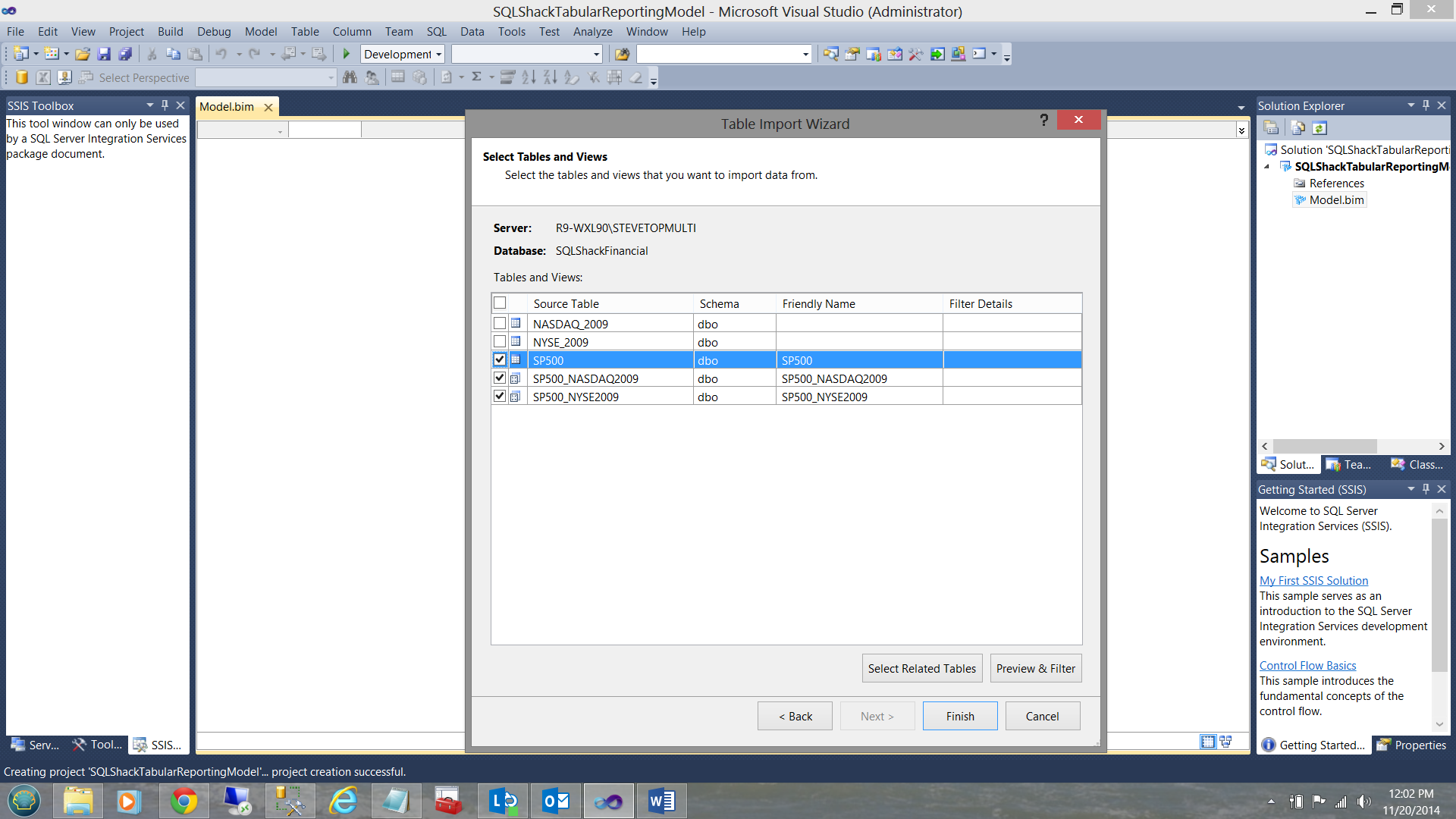Click the Find binoculars icon
This screenshot has width=1456, height=819.
tap(350, 77)
